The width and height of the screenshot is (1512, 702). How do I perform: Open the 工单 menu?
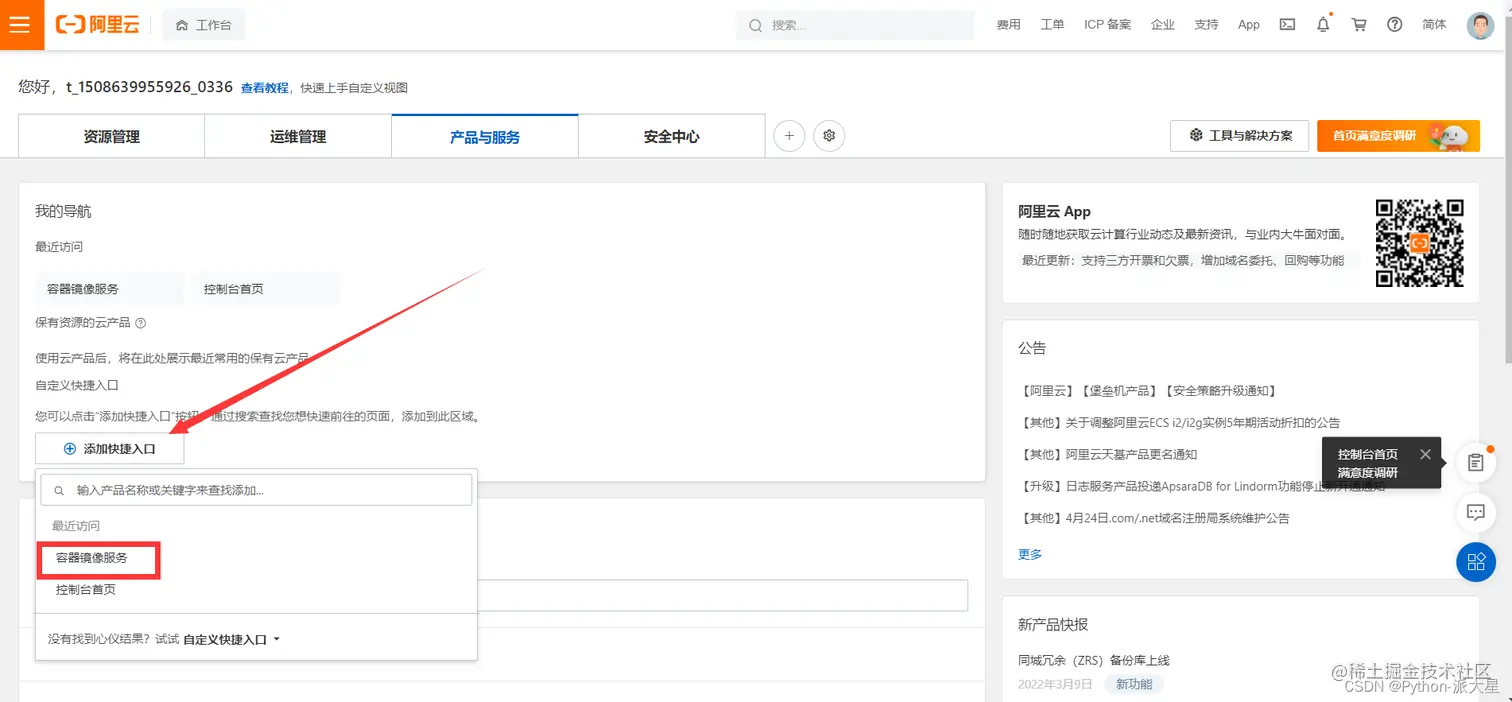click(x=1052, y=25)
